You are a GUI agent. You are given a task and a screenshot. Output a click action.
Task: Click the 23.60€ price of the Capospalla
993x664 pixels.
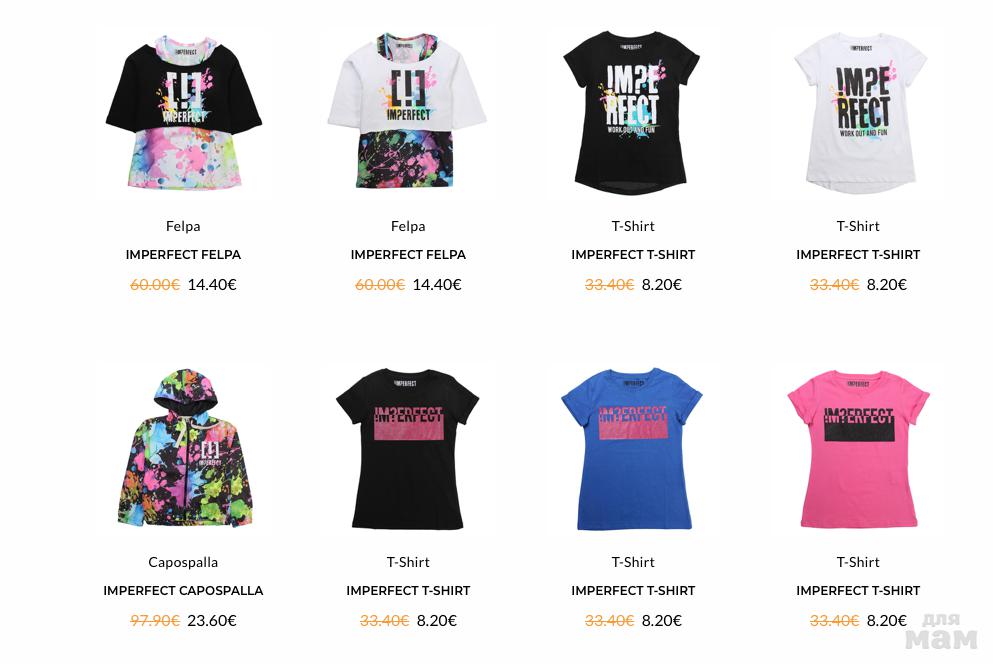pyautogui.click(x=212, y=620)
